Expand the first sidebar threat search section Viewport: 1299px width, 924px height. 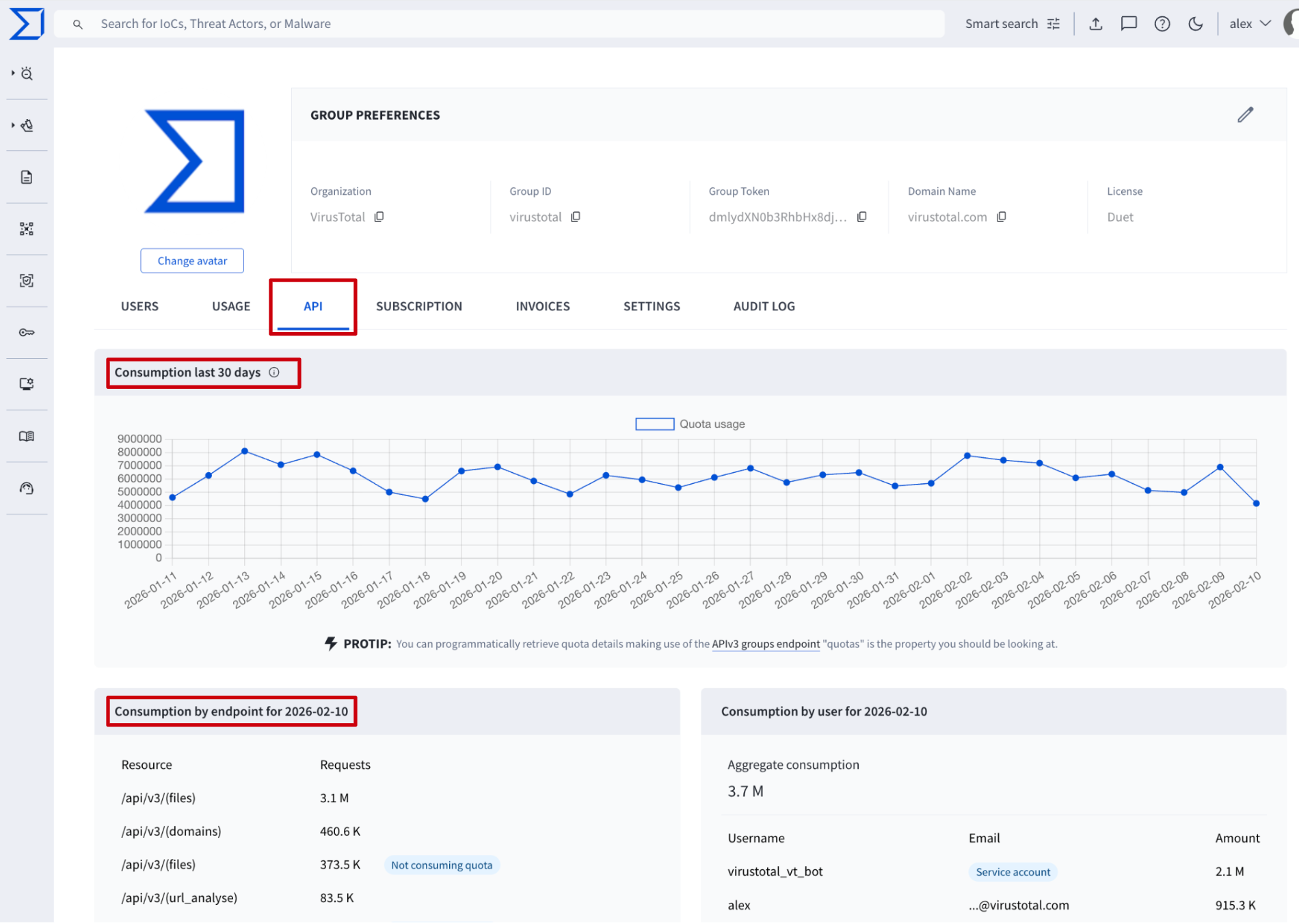[x=13, y=73]
